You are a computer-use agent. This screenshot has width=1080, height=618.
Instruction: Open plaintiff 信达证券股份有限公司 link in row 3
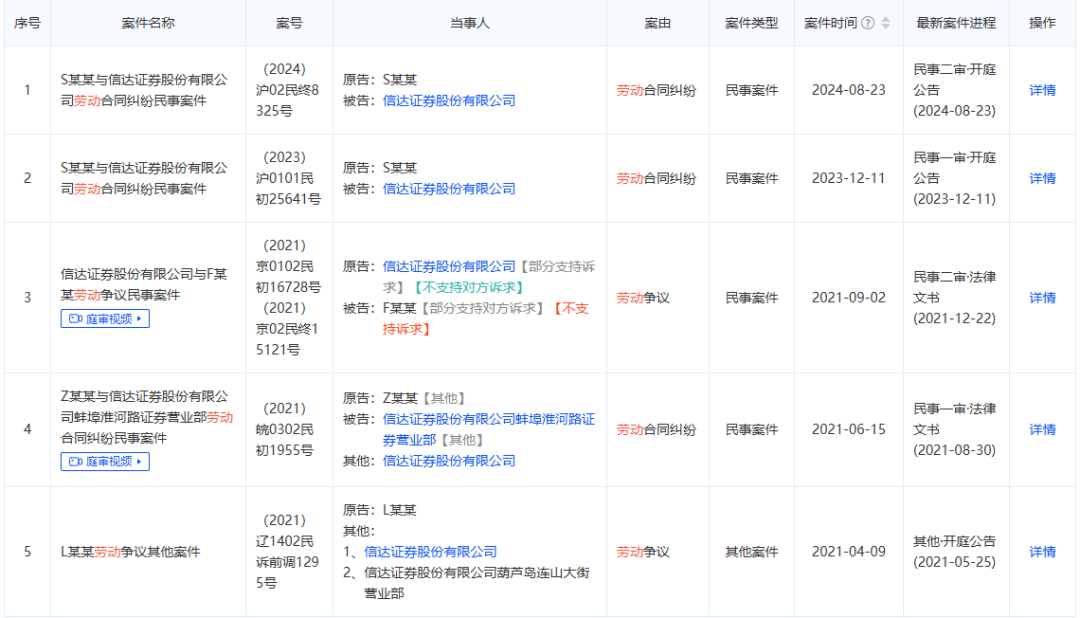click(x=449, y=267)
